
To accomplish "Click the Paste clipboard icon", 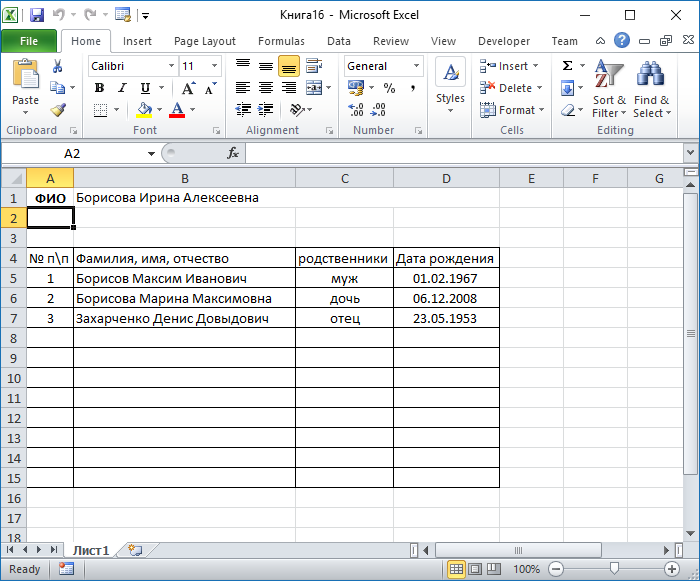I will (25, 74).
